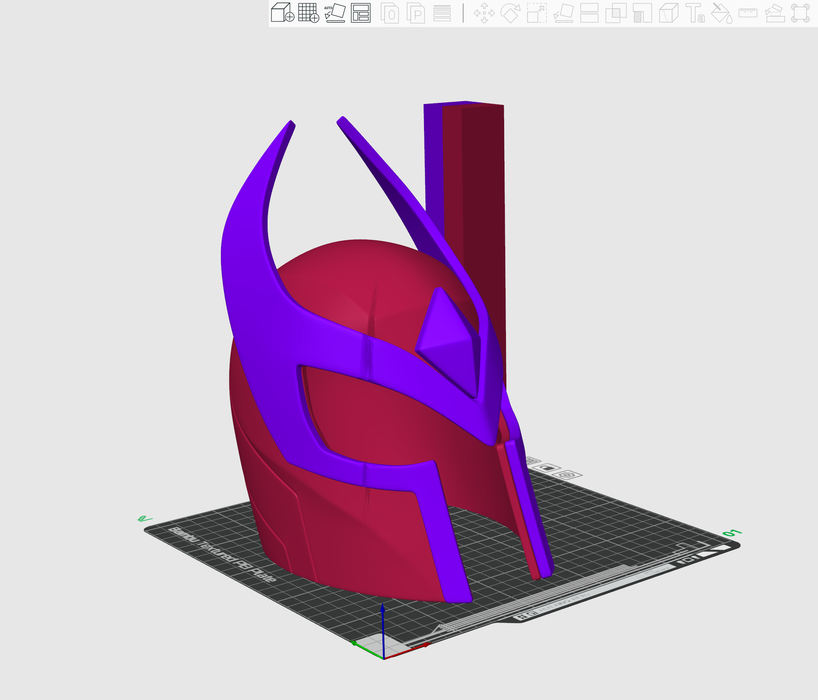Add a new plate via the grid icon
818x700 pixels.
[x=309, y=13]
